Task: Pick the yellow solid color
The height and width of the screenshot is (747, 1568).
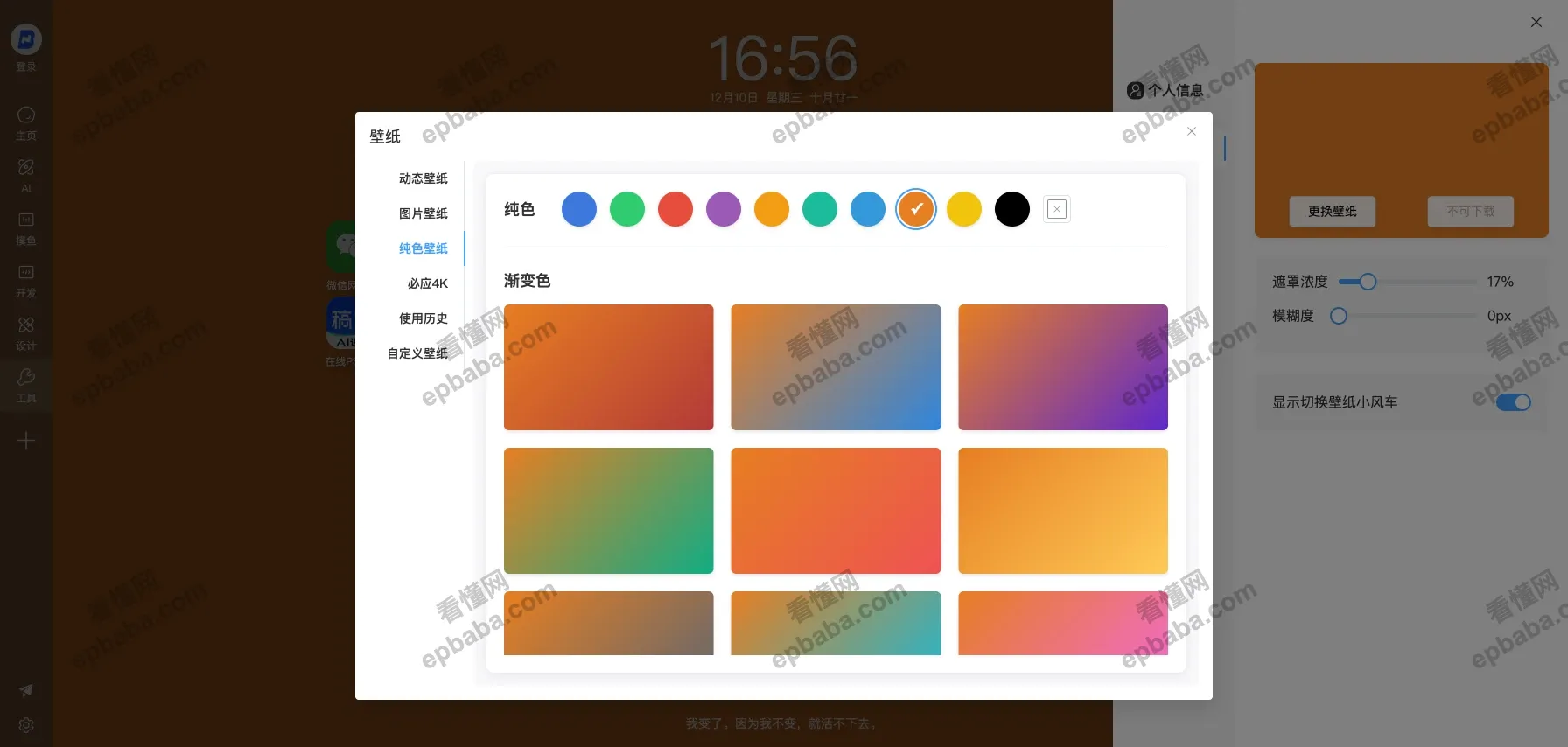Action: coord(964,209)
